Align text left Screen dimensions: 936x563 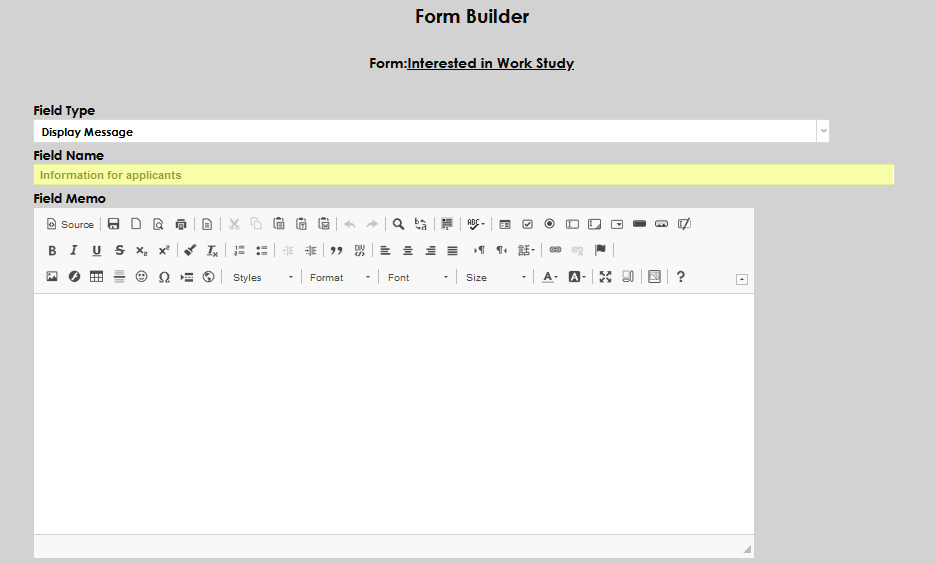(386, 251)
